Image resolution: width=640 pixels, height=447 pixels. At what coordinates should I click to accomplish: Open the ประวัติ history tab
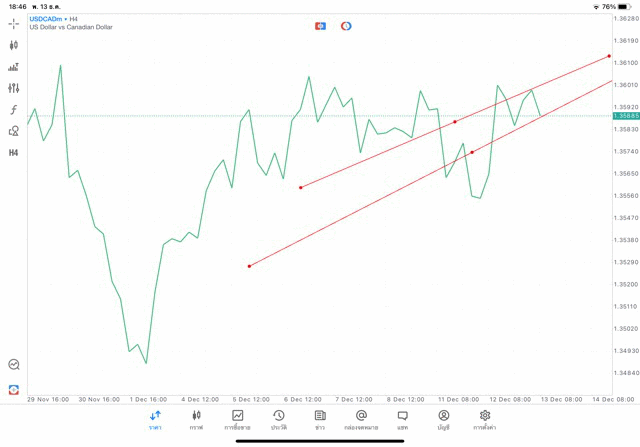tap(279, 419)
